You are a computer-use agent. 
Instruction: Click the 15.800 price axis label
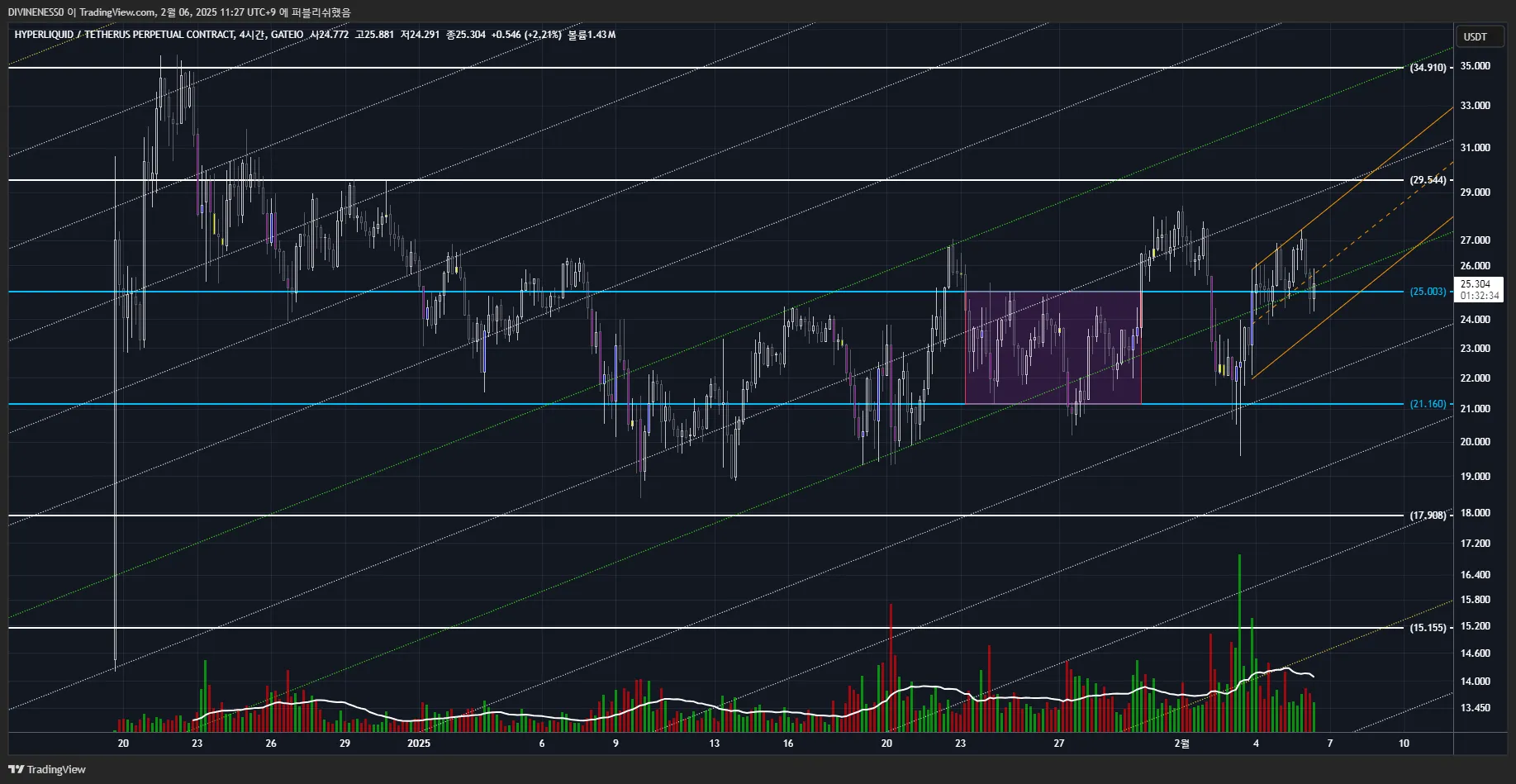[x=1476, y=600]
